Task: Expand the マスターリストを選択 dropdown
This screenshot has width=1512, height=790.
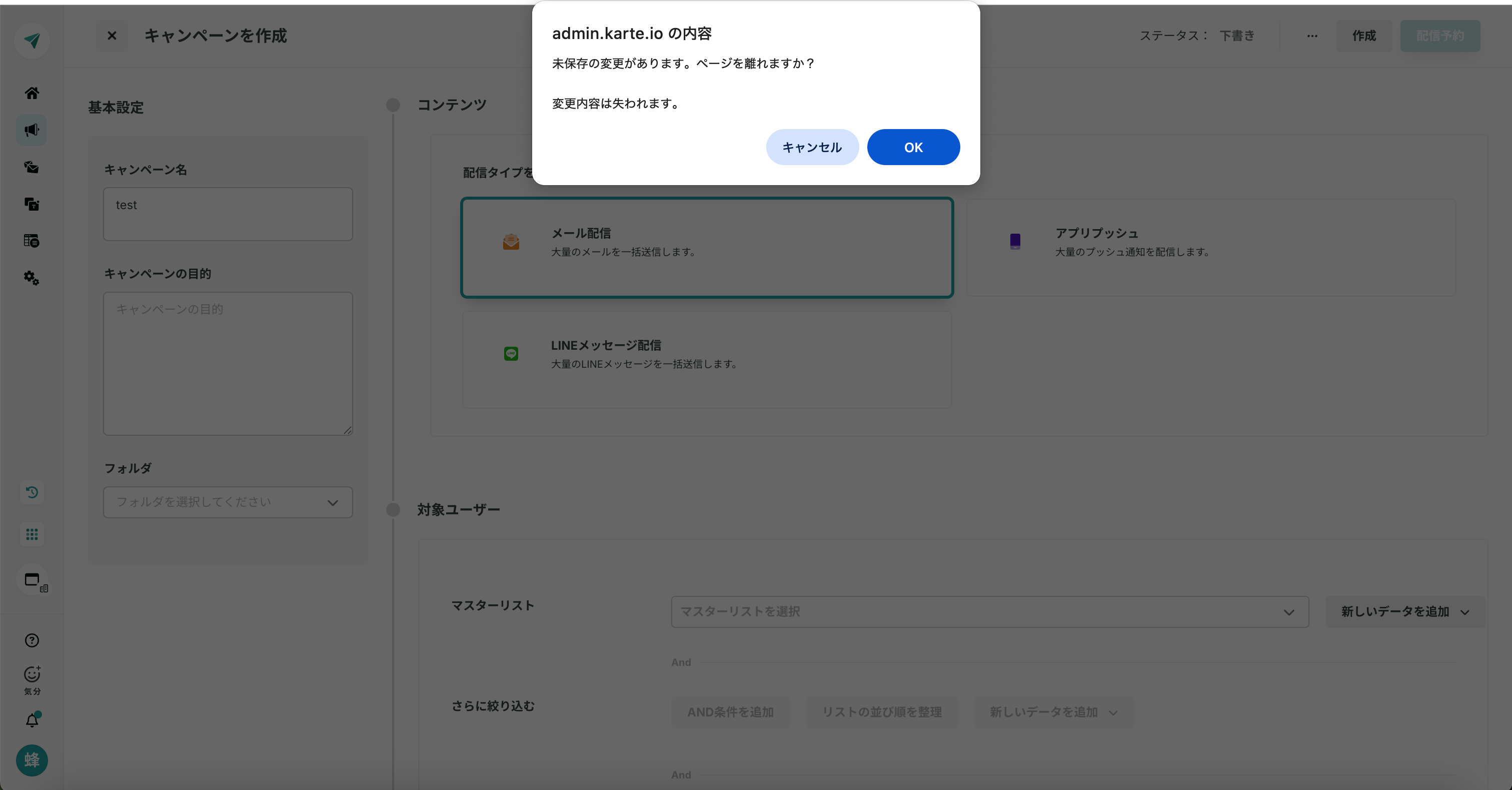Action: (990, 611)
